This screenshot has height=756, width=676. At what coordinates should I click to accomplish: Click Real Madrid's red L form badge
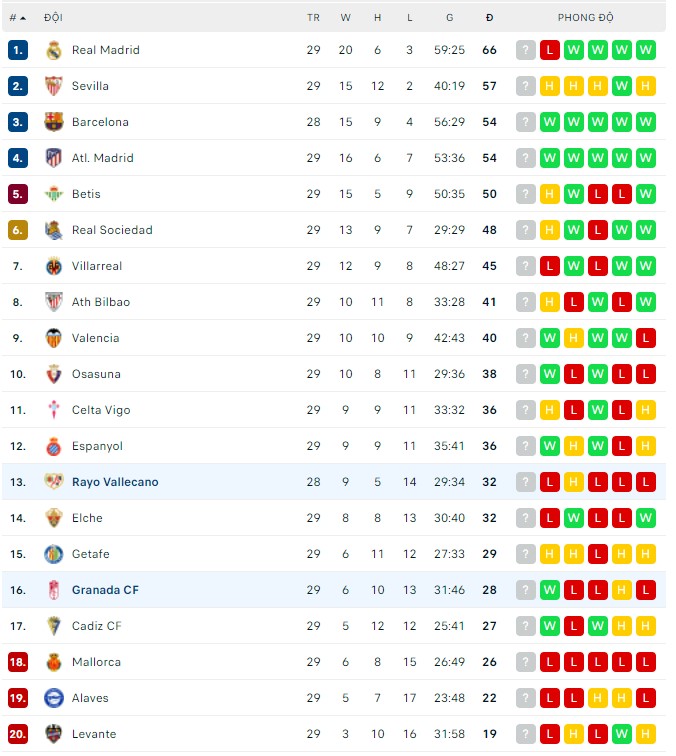coord(550,50)
